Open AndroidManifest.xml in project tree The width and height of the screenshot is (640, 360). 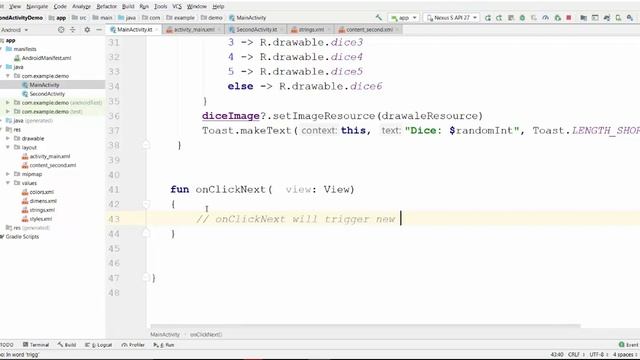[42, 58]
